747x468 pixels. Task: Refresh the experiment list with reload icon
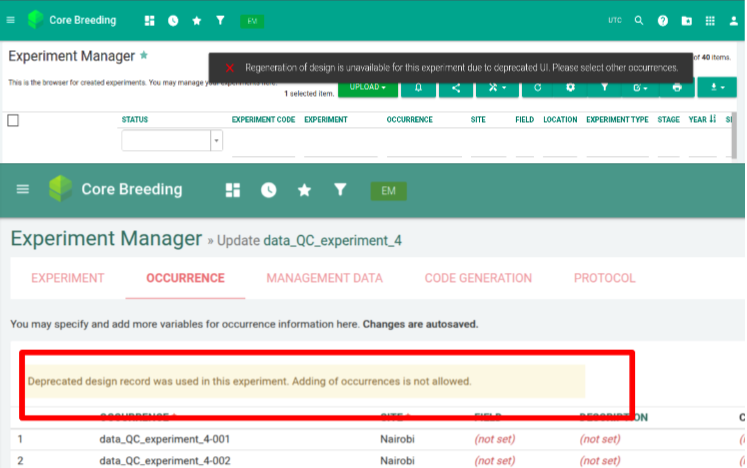tap(537, 88)
